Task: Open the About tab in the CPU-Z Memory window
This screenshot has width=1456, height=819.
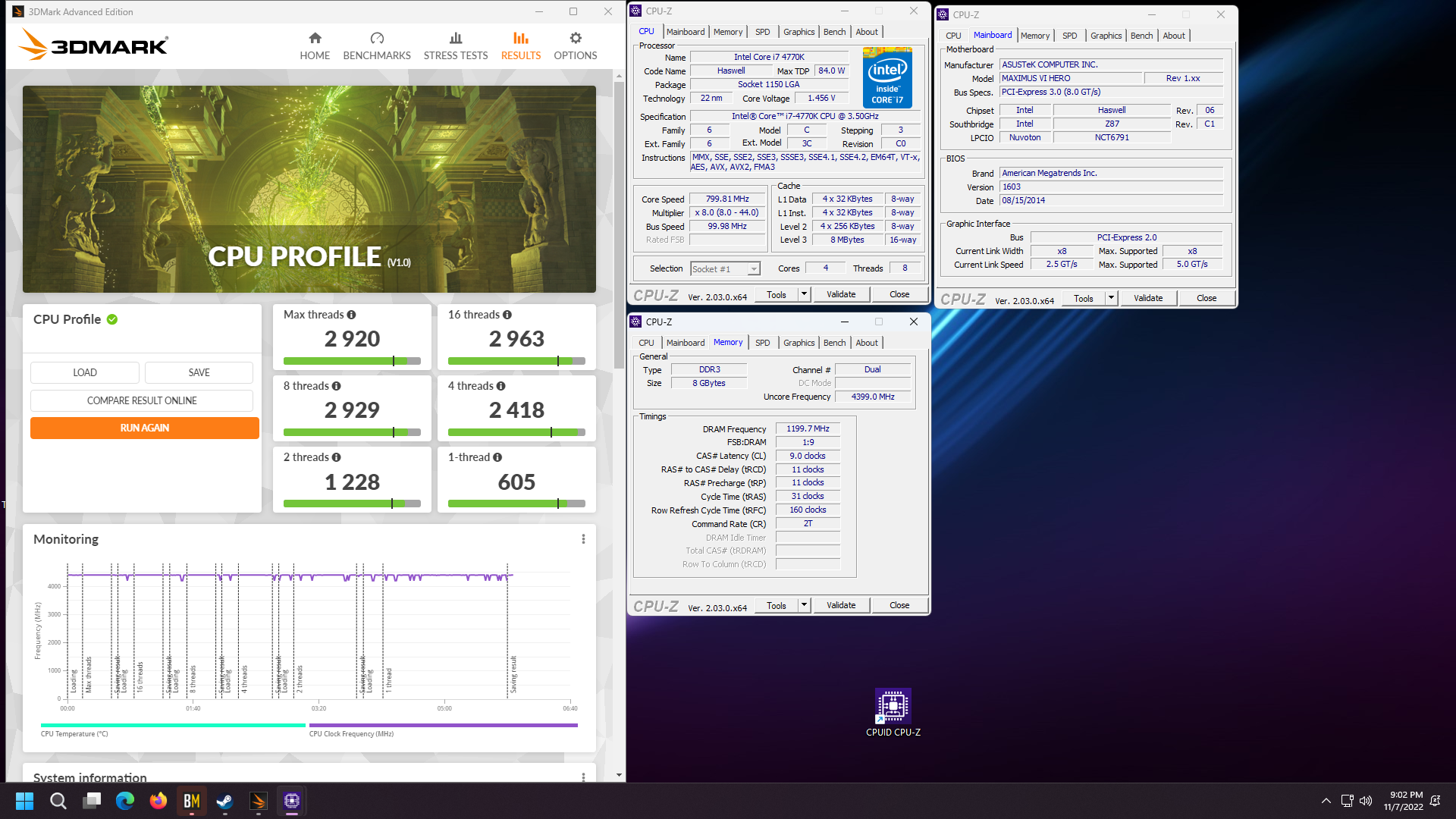Action: point(867,343)
